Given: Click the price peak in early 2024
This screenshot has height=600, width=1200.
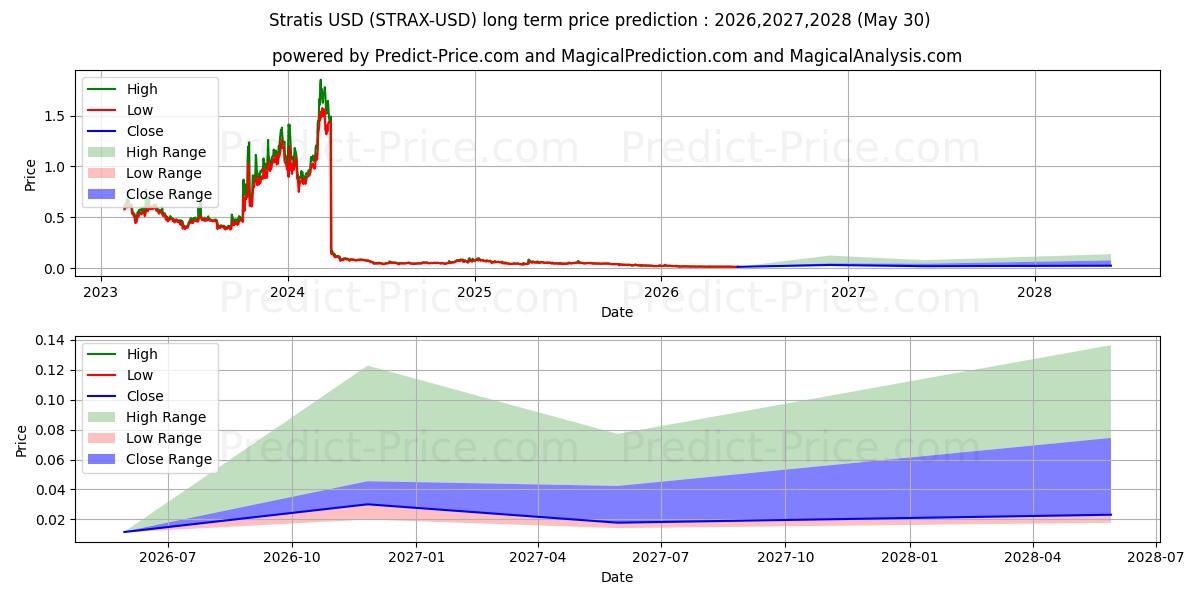Looking at the screenshot, I should point(320,80).
